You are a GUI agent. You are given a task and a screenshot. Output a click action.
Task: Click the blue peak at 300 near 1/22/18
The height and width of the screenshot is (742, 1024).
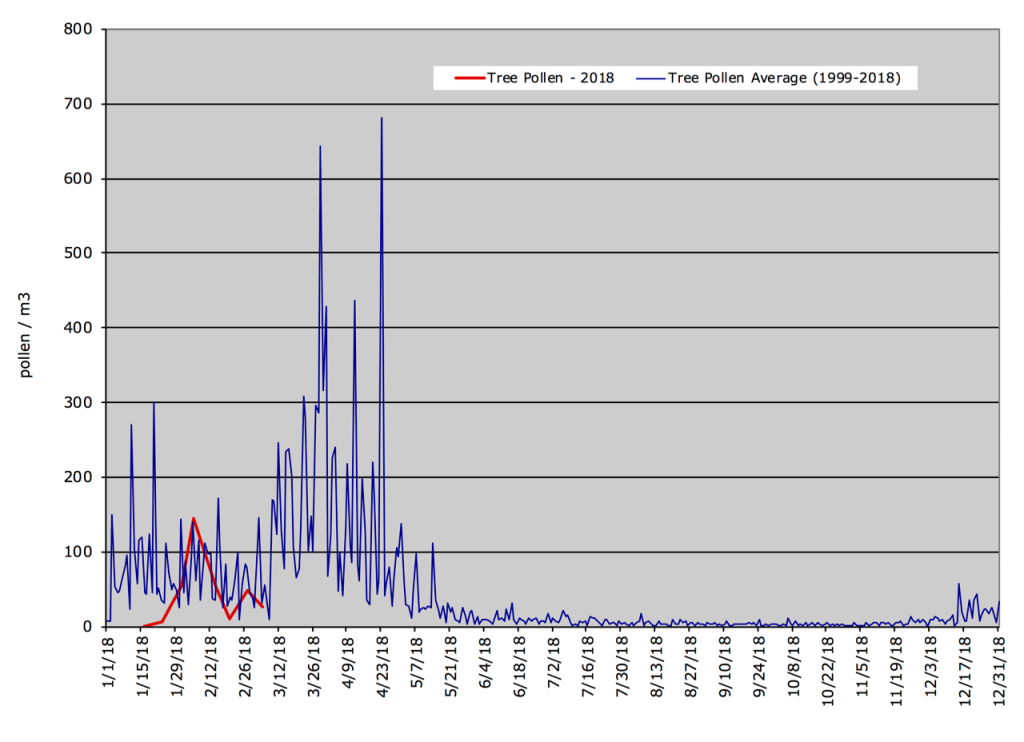point(153,403)
